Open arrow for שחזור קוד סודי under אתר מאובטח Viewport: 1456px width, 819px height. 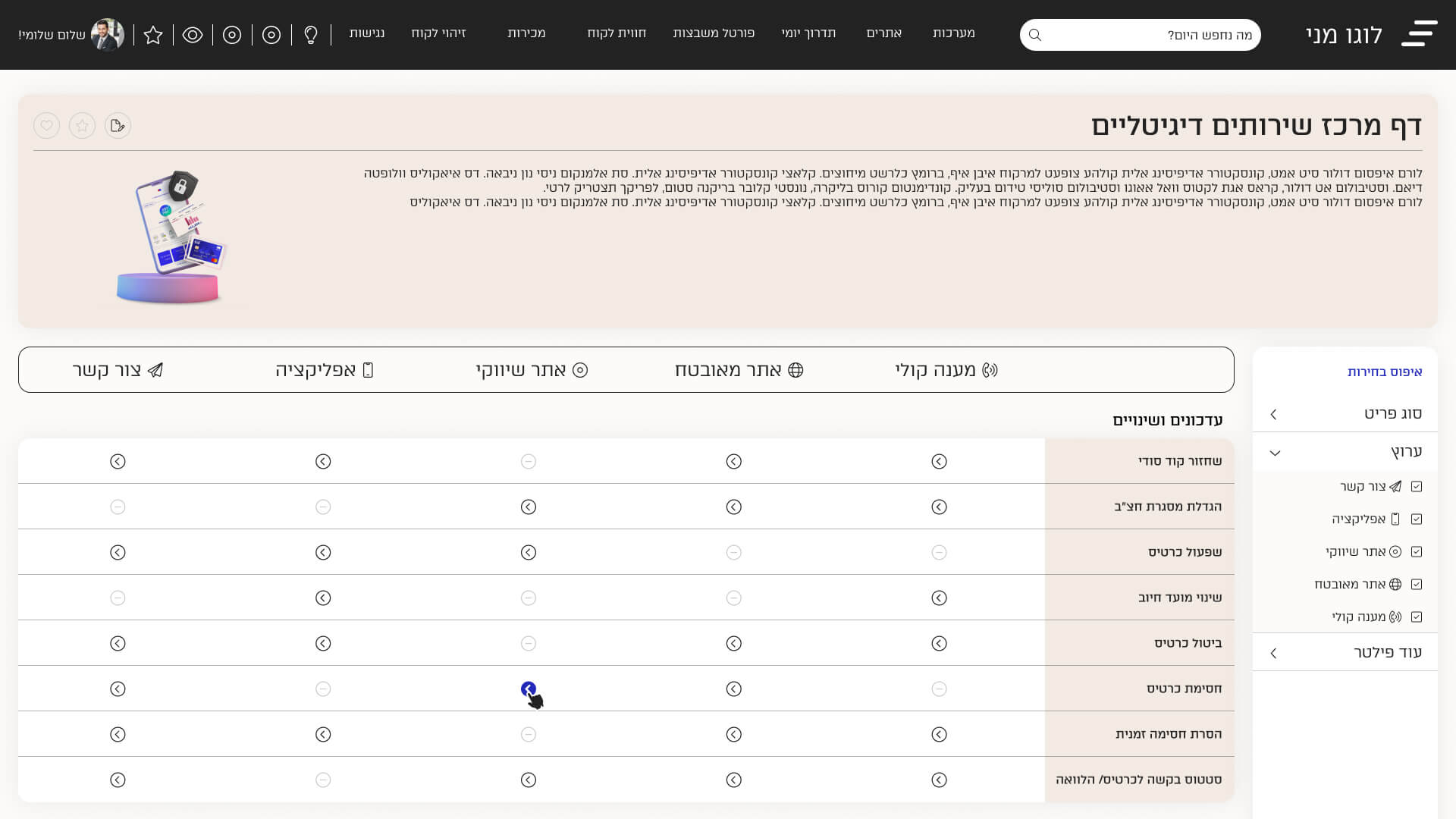(x=733, y=461)
